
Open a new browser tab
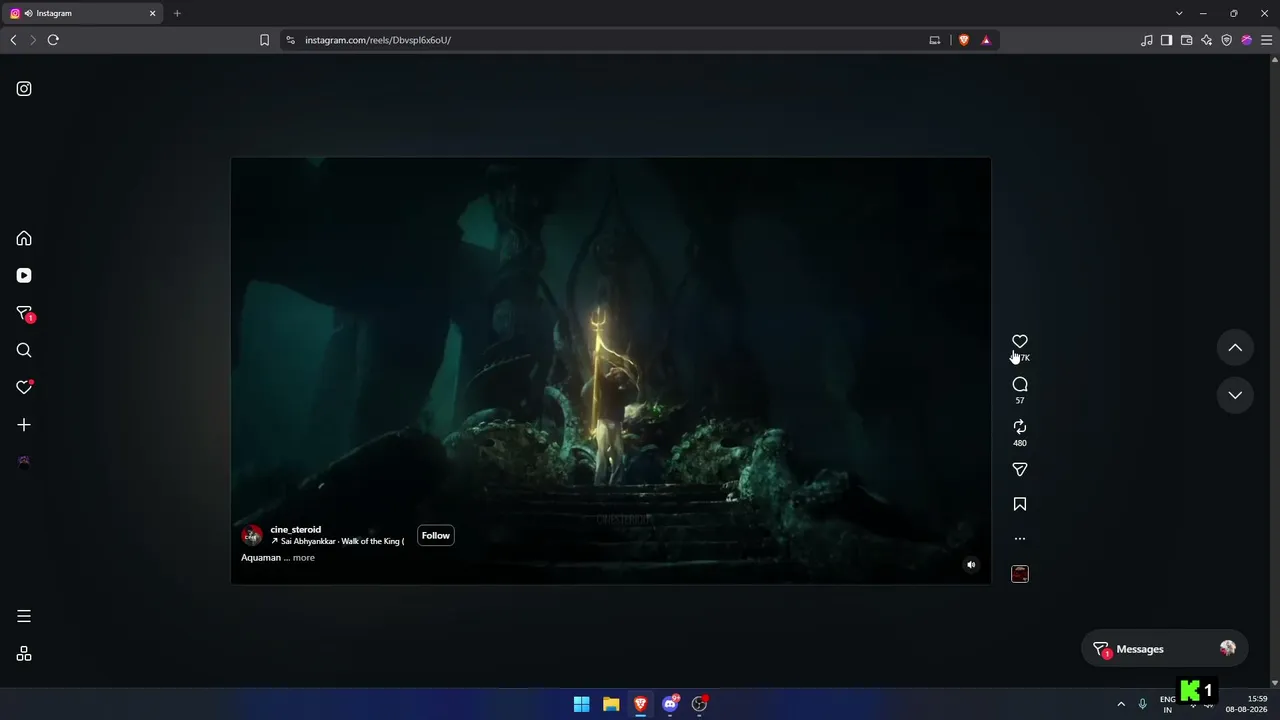click(x=177, y=13)
